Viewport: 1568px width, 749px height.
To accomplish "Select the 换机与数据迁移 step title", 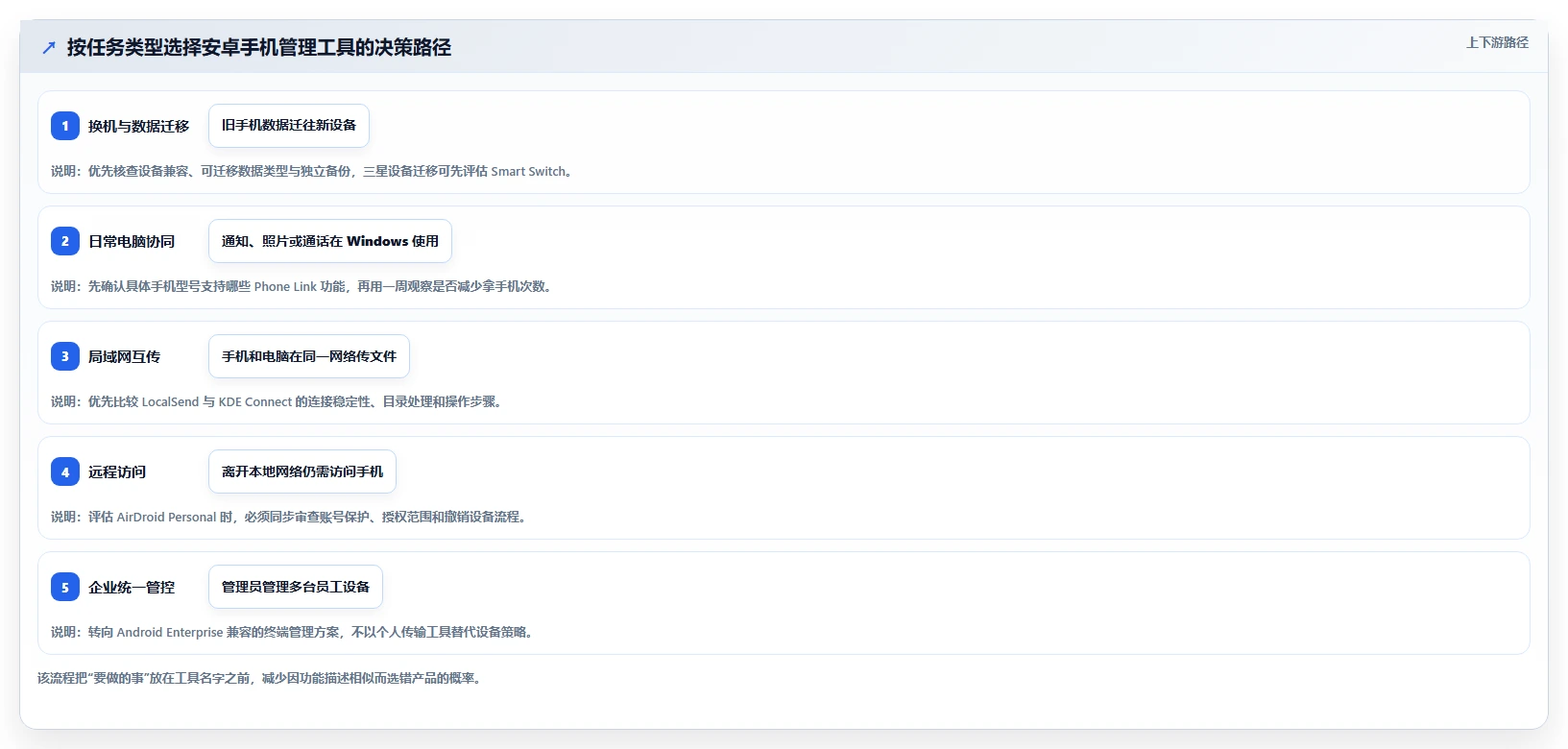I will (139, 126).
